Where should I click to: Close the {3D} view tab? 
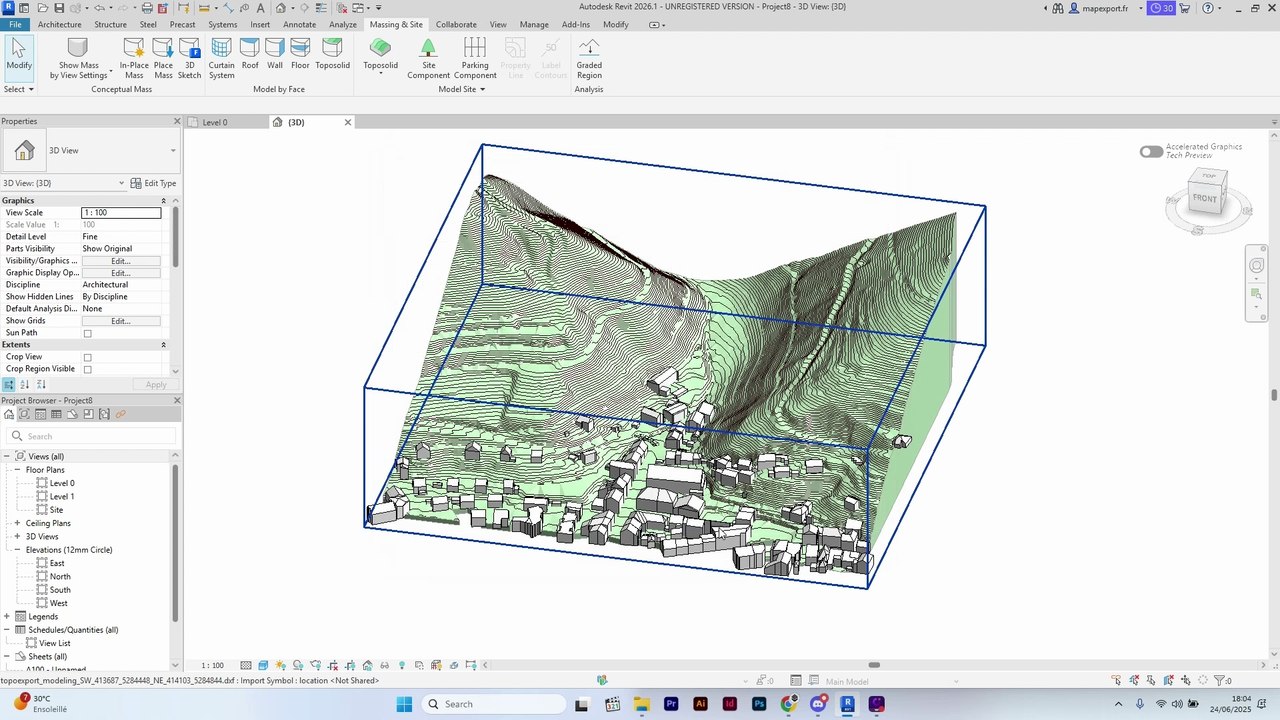click(348, 122)
